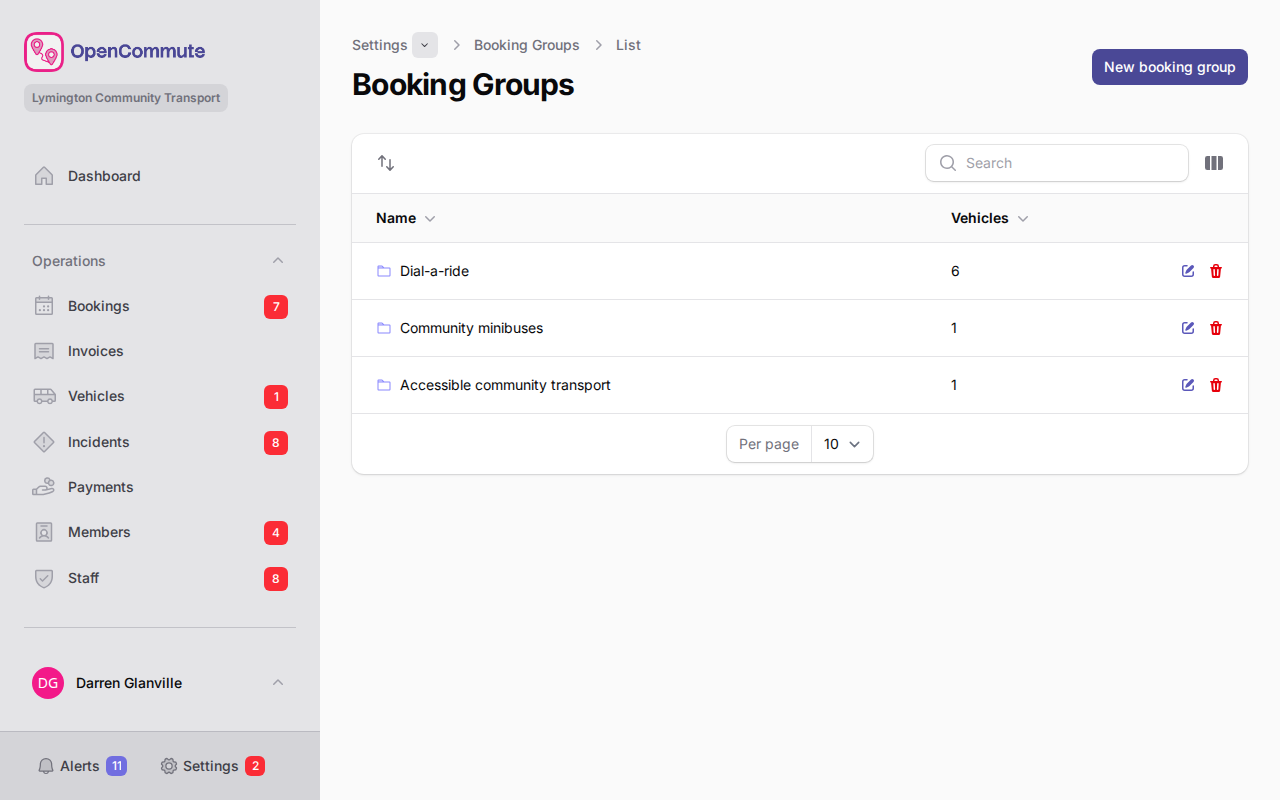Click the DG user avatar

(x=48, y=683)
